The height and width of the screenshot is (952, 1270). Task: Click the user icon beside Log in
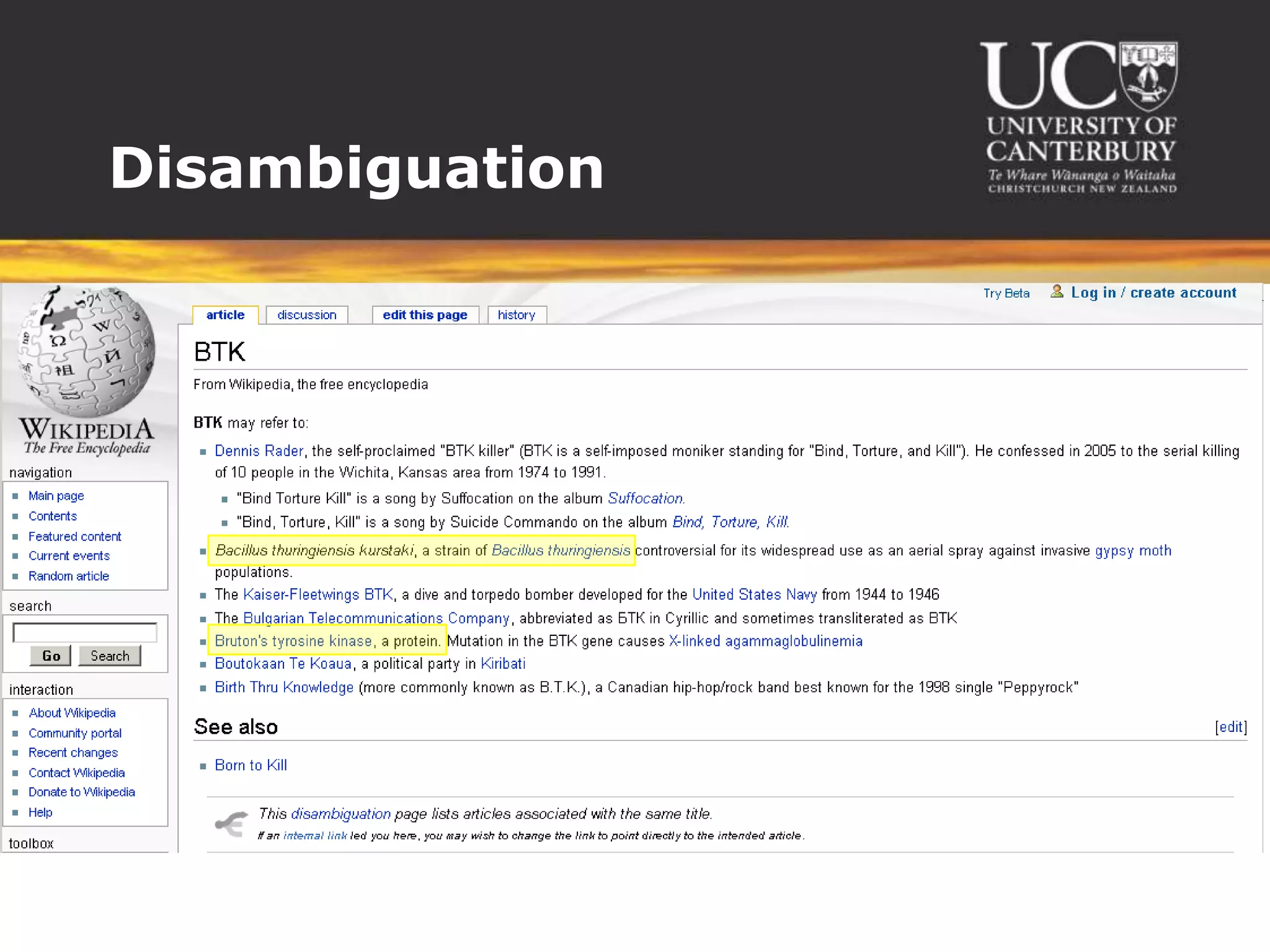pyautogui.click(x=1057, y=291)
